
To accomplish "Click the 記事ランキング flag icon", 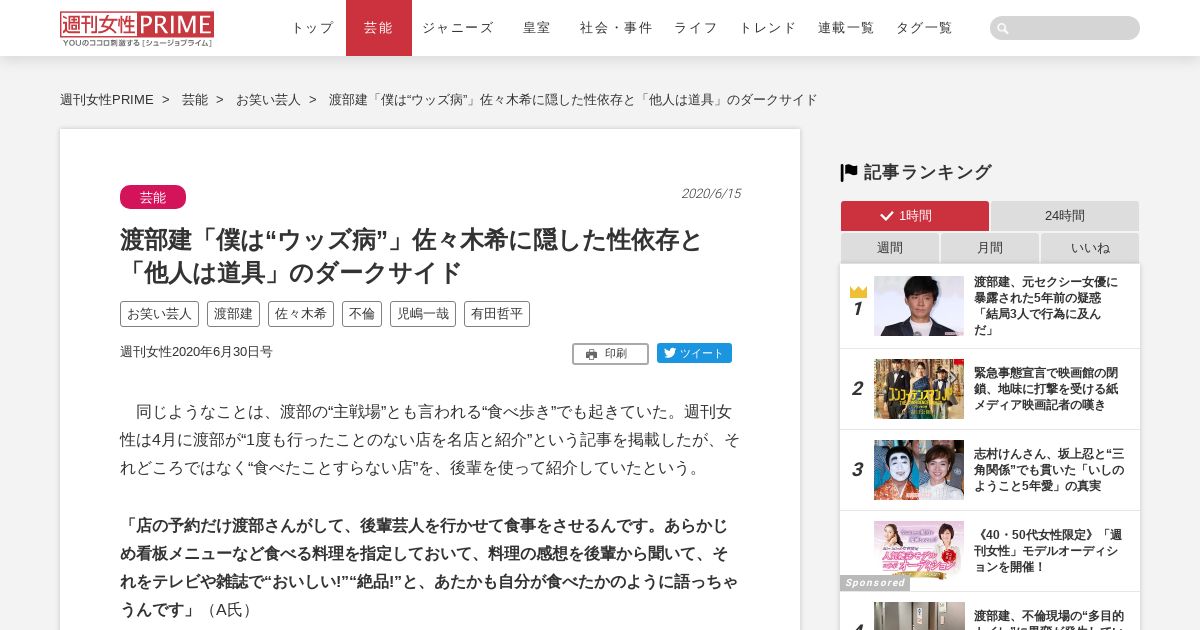I will (849, 172).
